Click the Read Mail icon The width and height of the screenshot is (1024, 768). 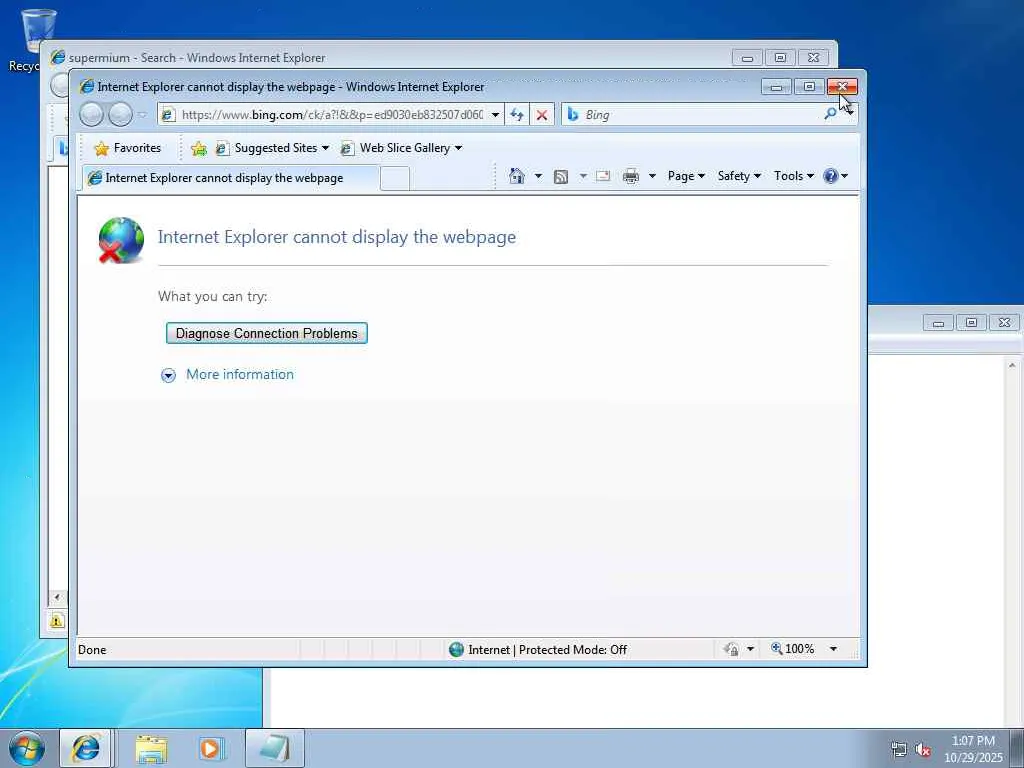point(603,176)
